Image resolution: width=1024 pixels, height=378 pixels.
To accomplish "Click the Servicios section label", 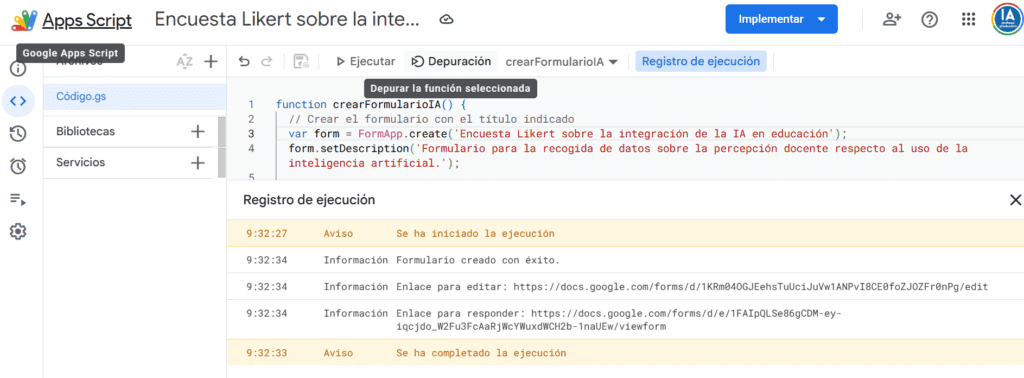I will tap(80, 163).
